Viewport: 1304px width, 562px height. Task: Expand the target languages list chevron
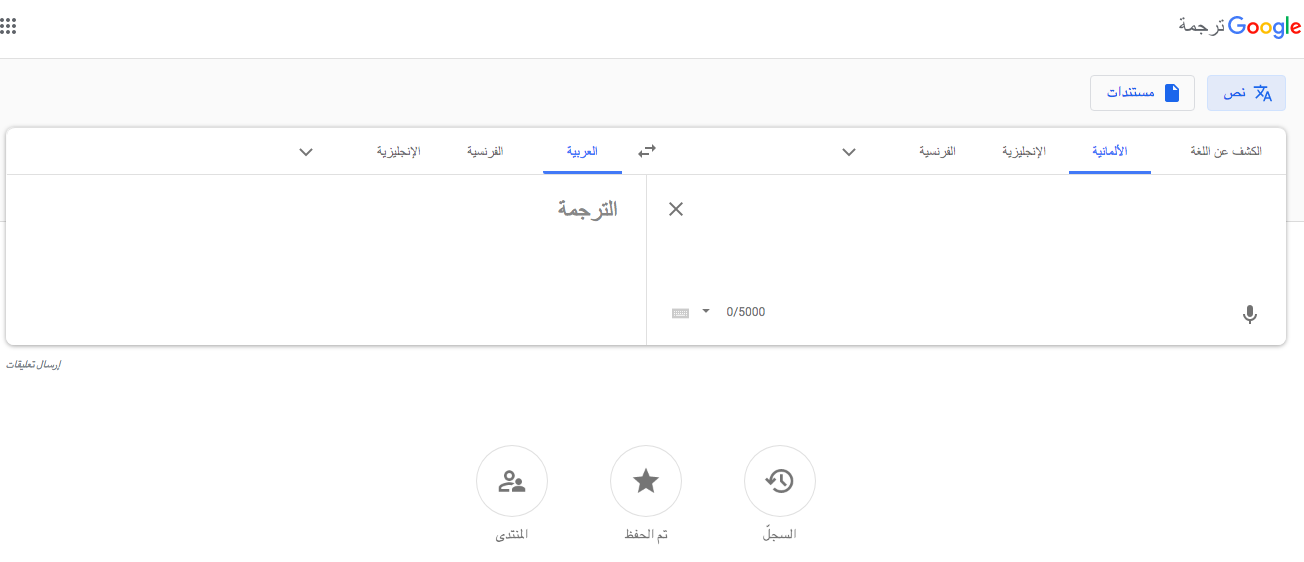tap(307, 152)
